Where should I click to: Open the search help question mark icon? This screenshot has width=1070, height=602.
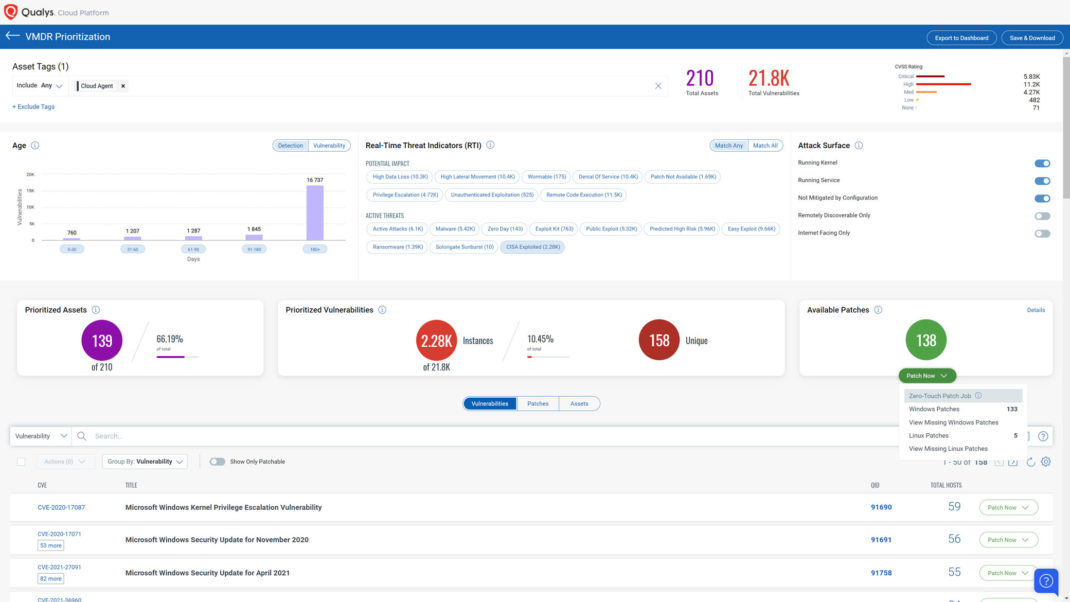(x=1043, y=436)
